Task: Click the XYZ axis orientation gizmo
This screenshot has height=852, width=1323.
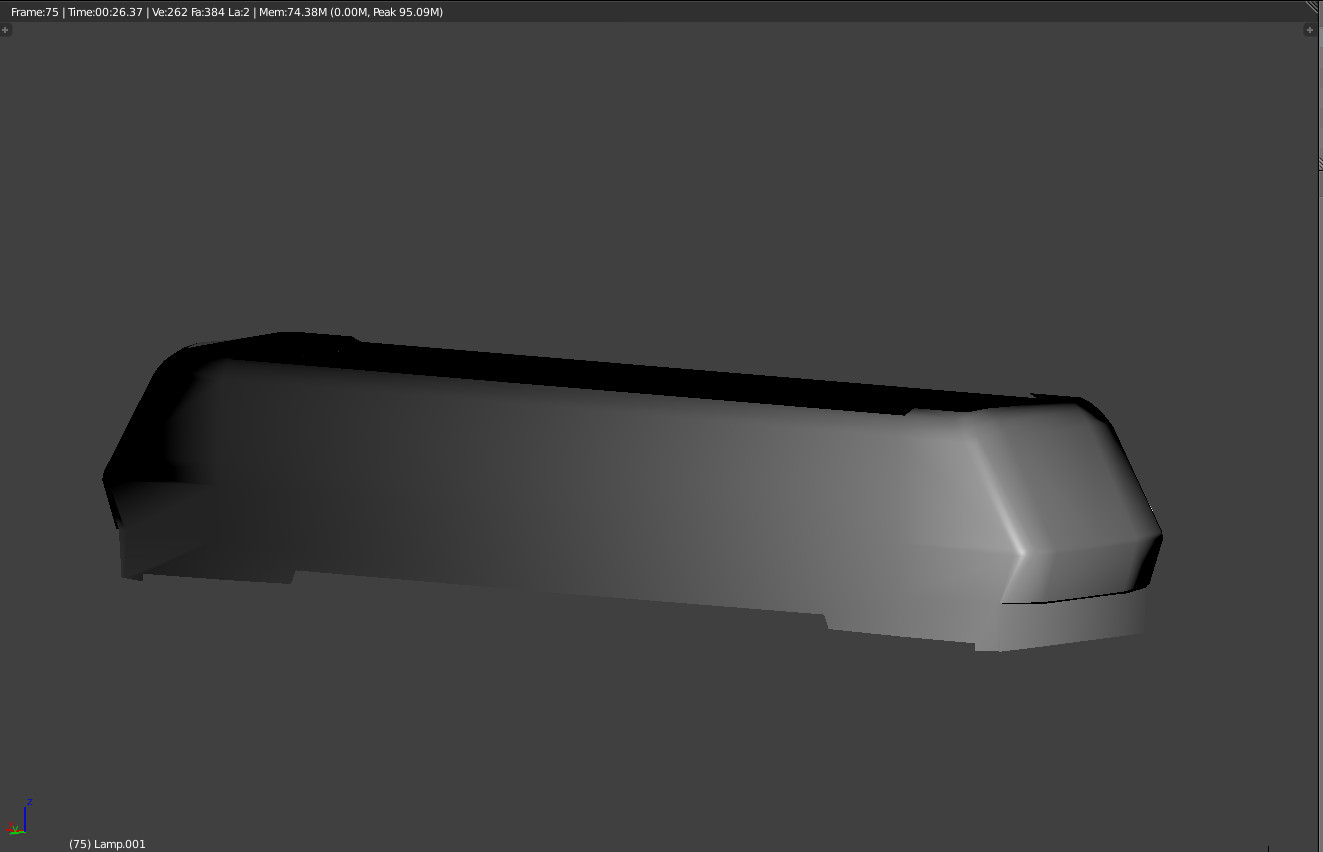Action: (20, 818)
